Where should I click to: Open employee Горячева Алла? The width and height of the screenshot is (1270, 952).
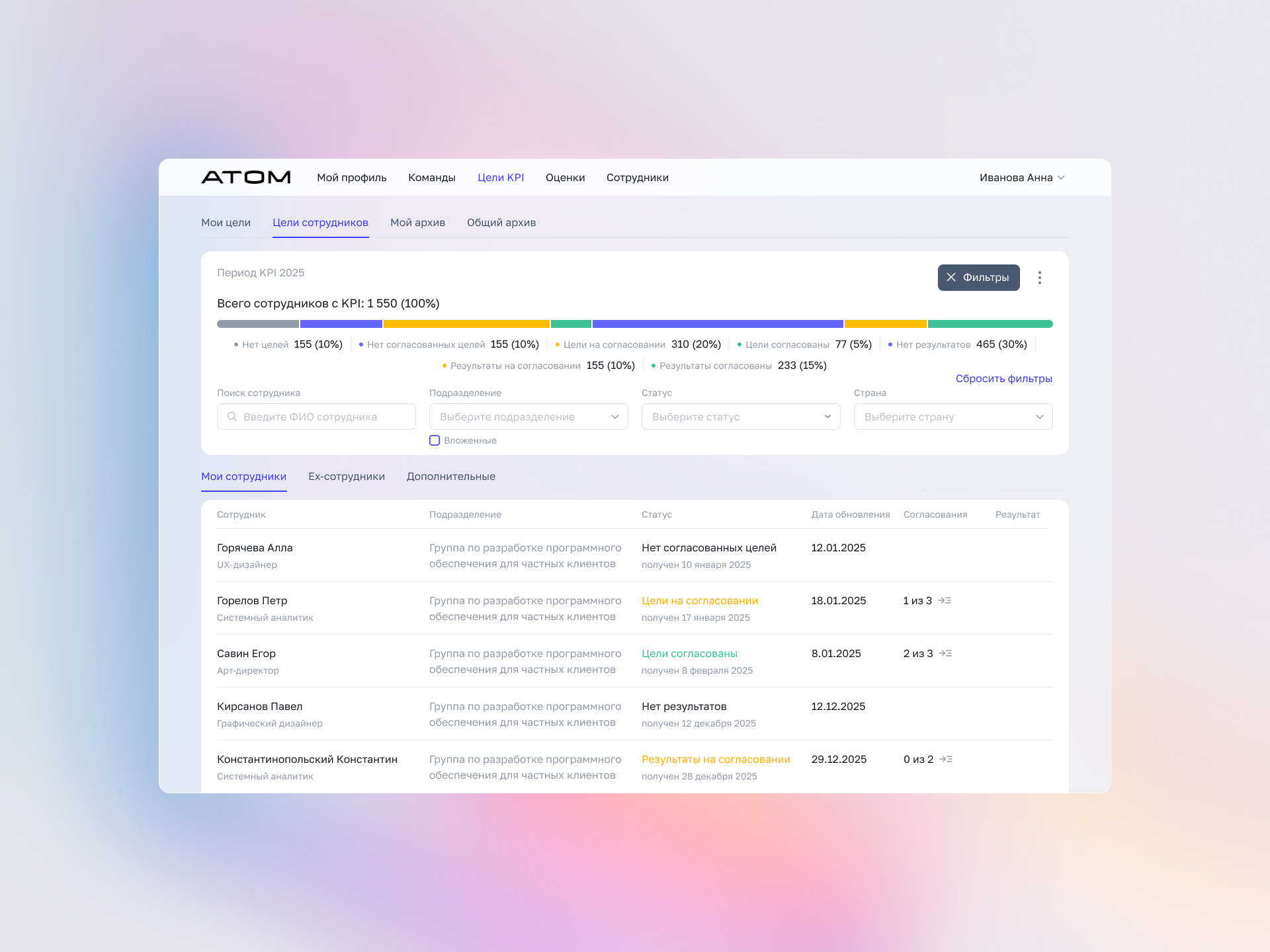(255, 548)
